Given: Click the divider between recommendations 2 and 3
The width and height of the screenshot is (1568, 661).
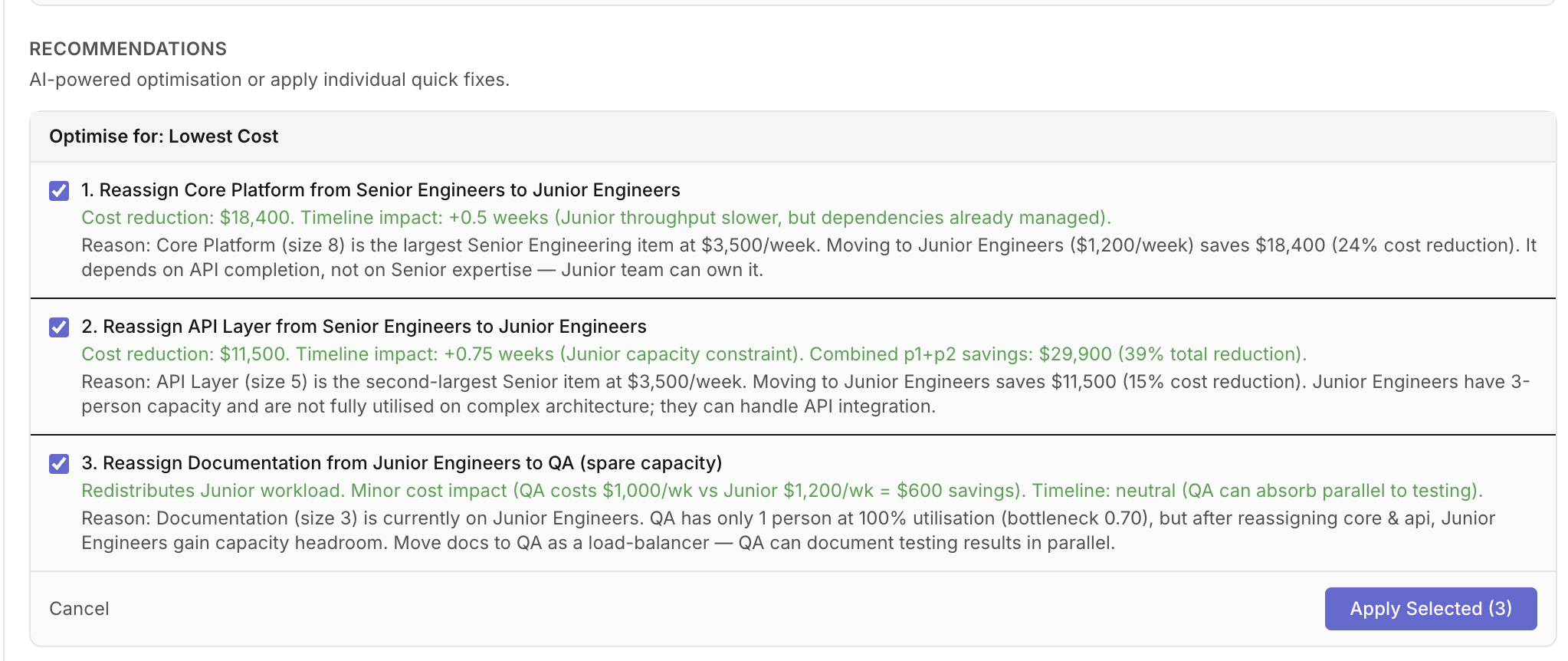Looking at the screenshot, I should pos(792,435).
